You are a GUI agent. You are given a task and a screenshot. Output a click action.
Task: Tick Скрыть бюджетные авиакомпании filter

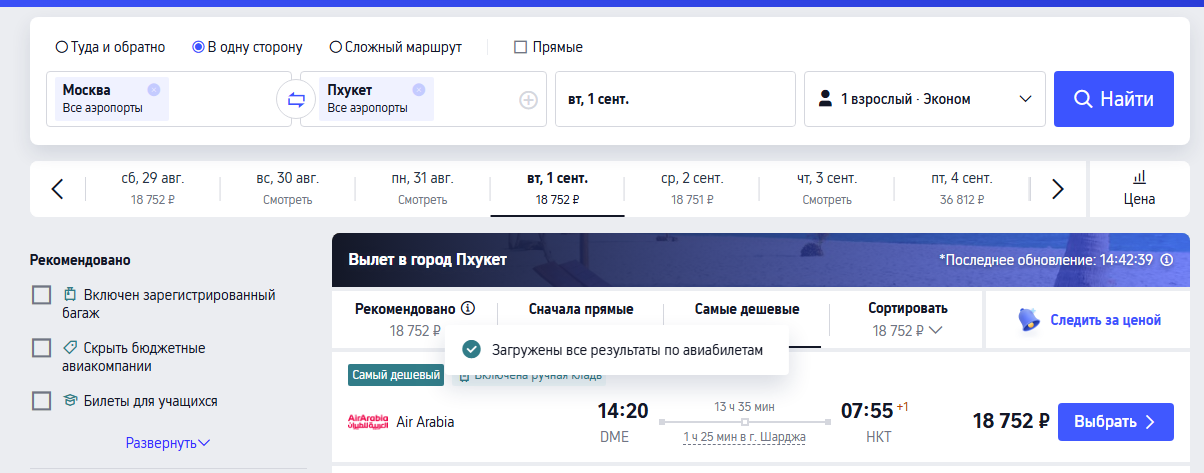coord(42,348)
